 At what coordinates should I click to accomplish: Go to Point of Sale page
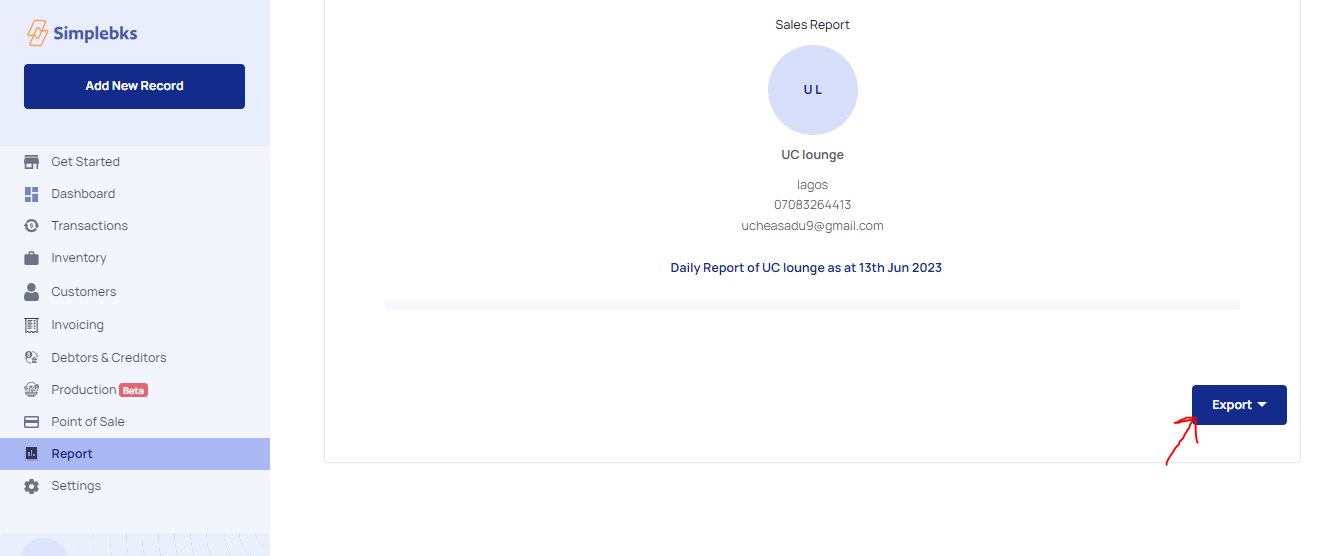point(88,422)
